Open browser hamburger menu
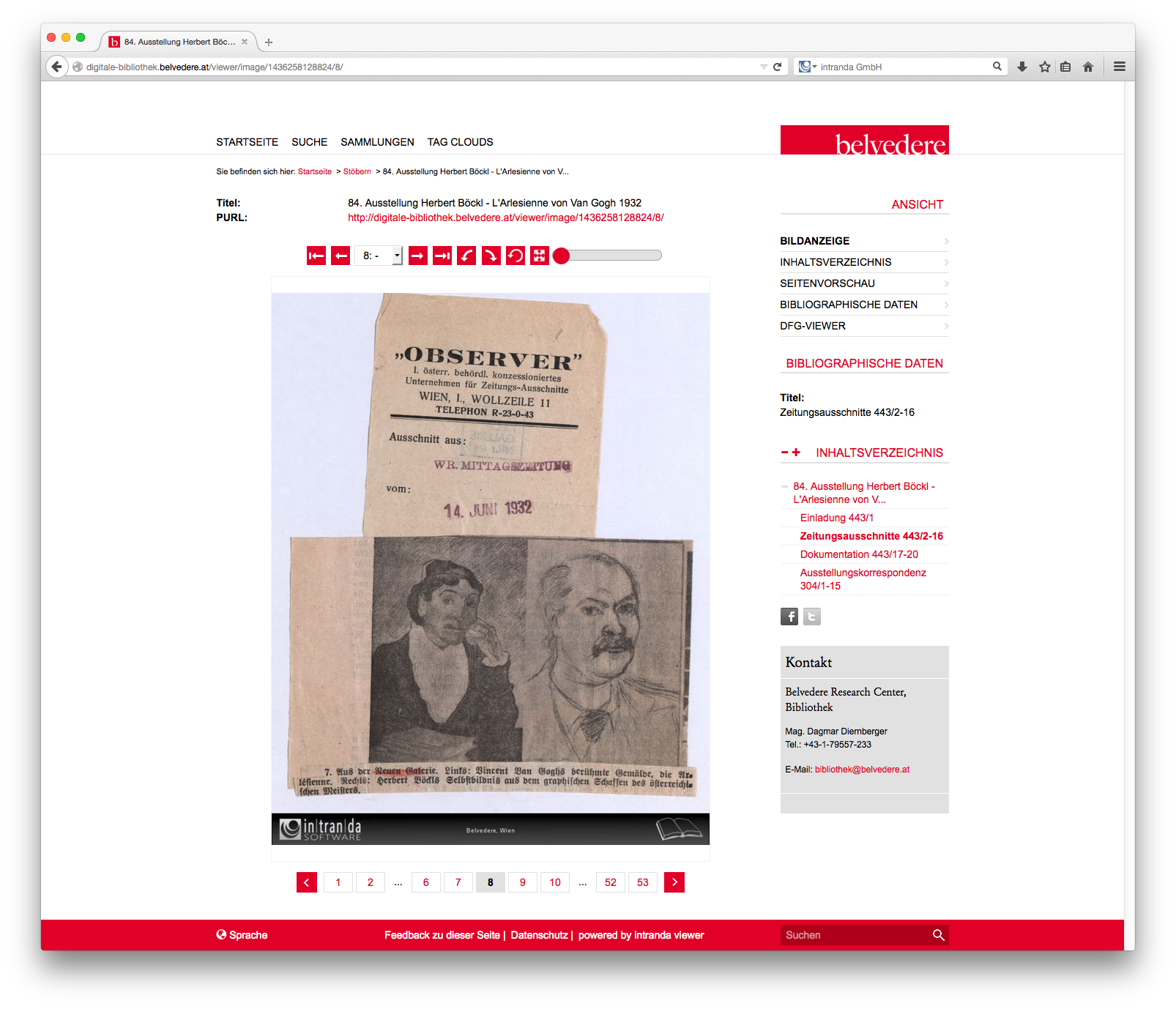The height and width of the screenshot is (1009, 1176). click(x=1120, y=67)
